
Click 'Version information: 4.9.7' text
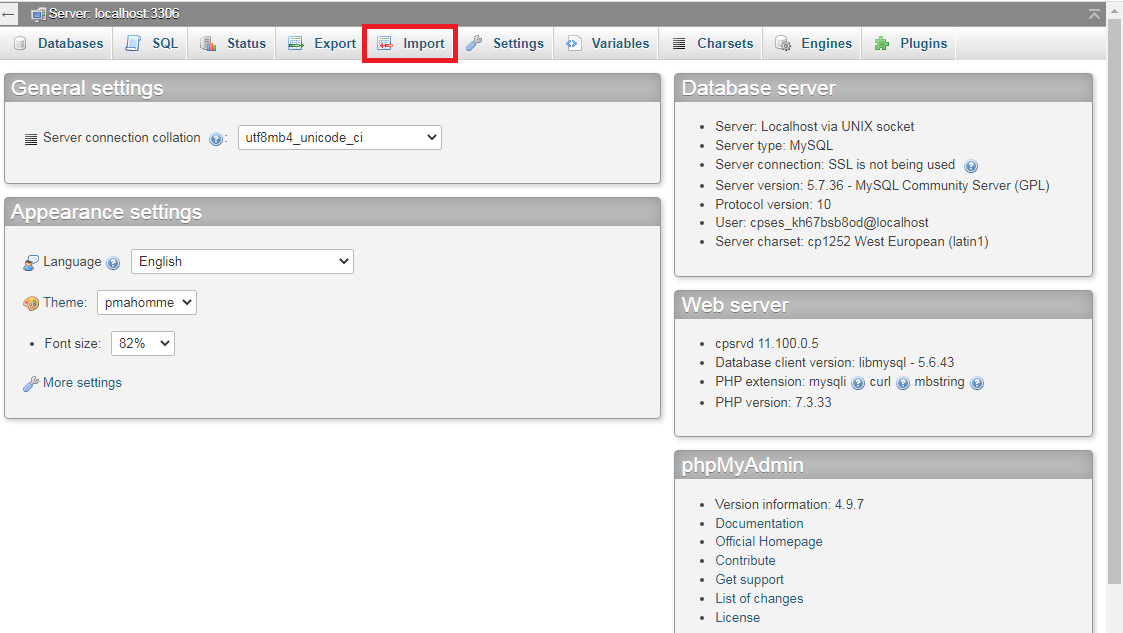coord(789,504)
